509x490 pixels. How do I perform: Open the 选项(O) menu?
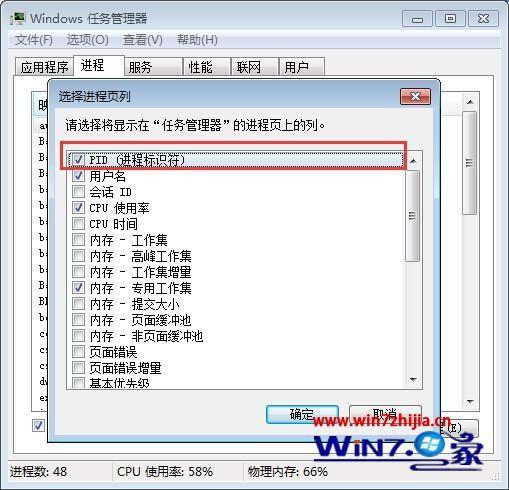(x=88, y=40)
